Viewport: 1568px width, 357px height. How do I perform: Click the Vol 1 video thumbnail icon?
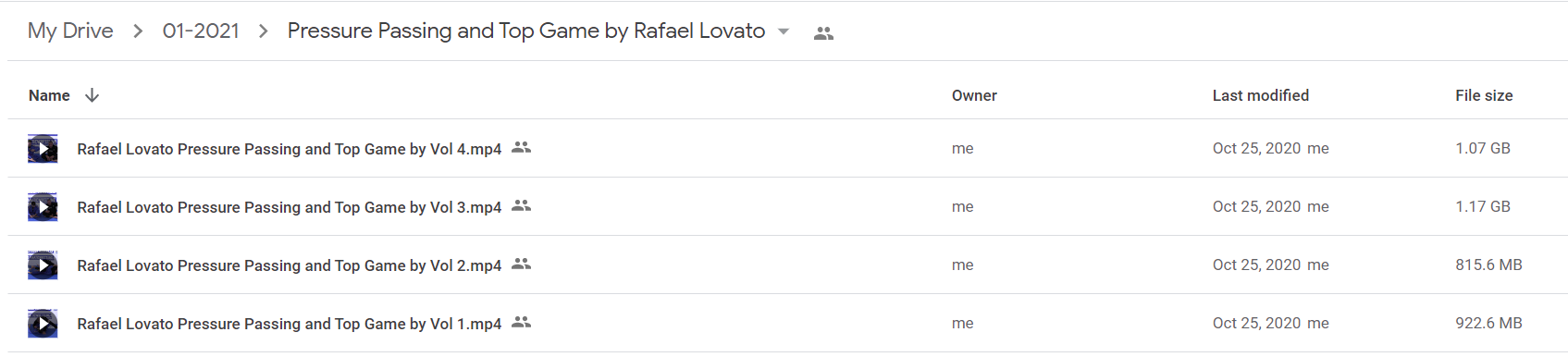click(x=43, y=323)
